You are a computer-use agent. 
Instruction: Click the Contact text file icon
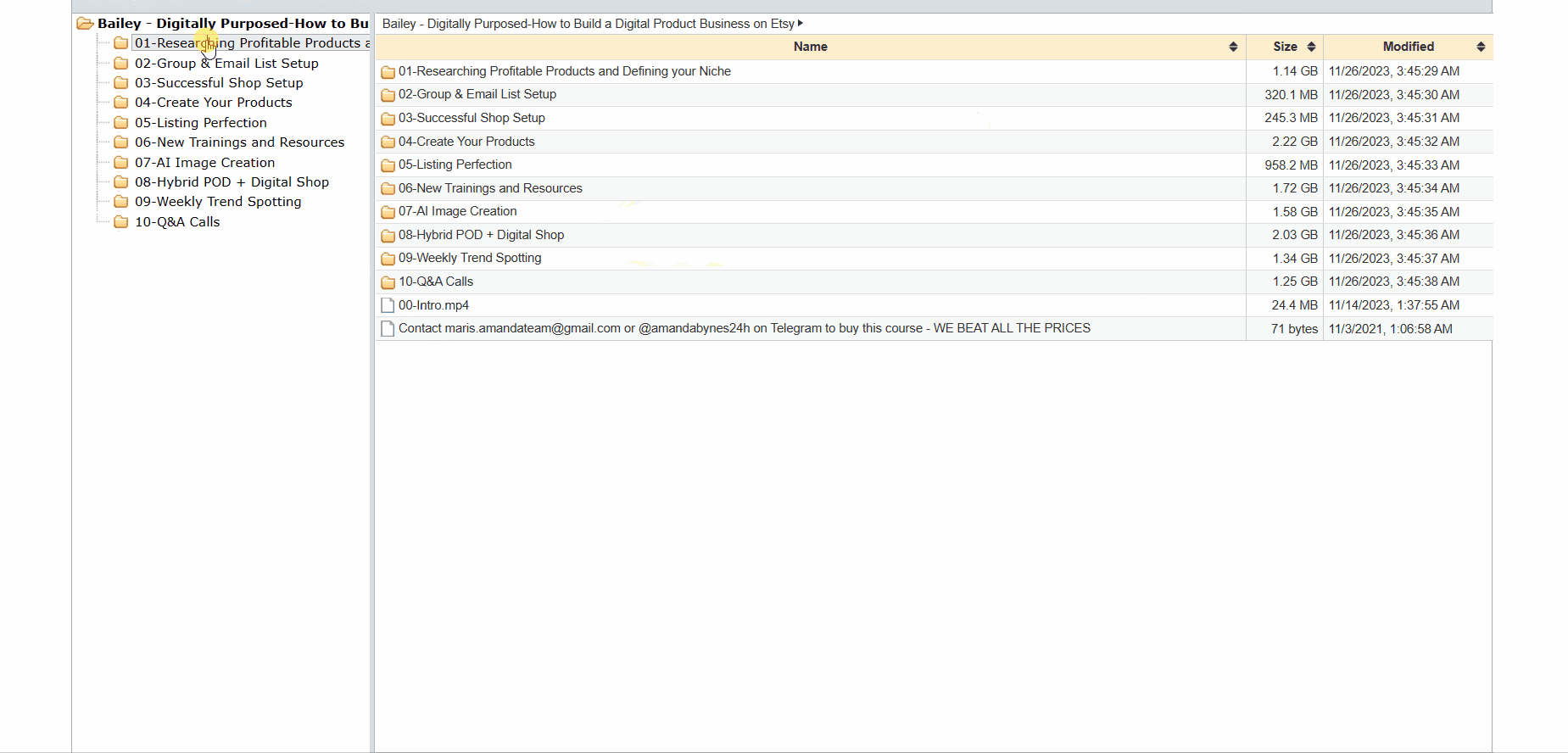[x=388, y=329]
